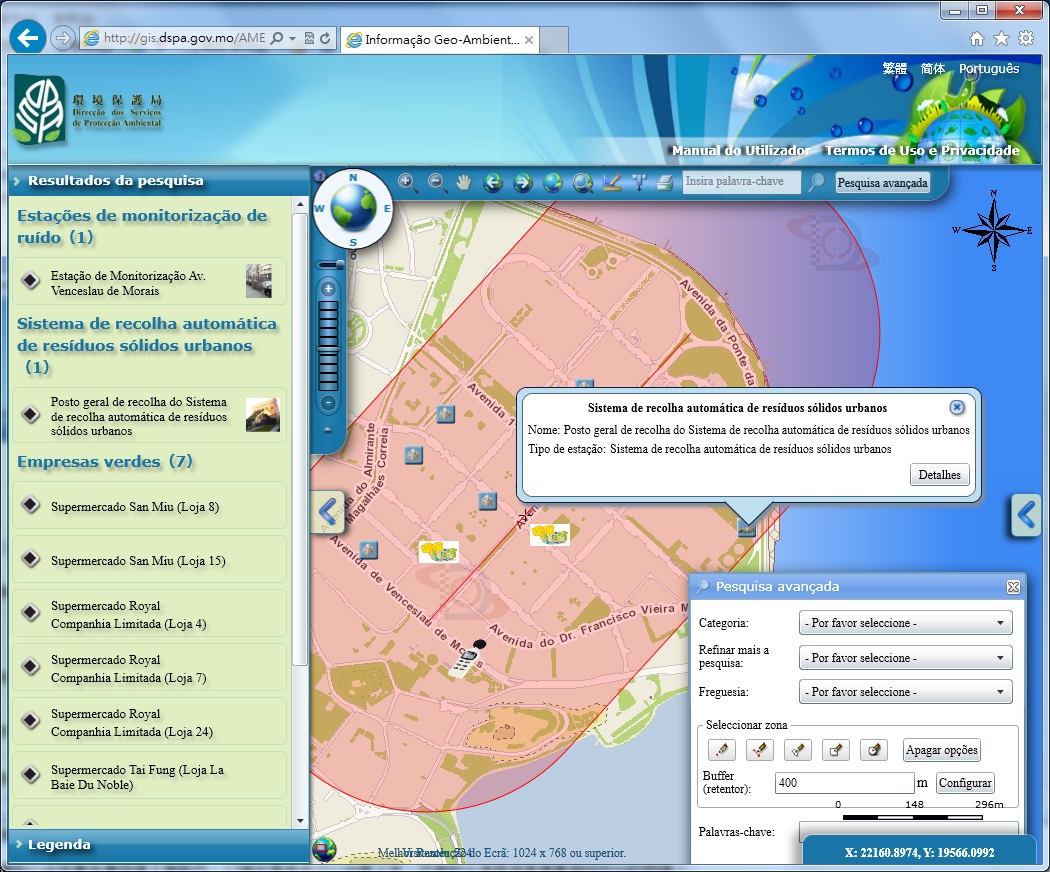Go to previous map extent
The width and height of the screenshot is (1050, 872).
(x=493, y=182)
